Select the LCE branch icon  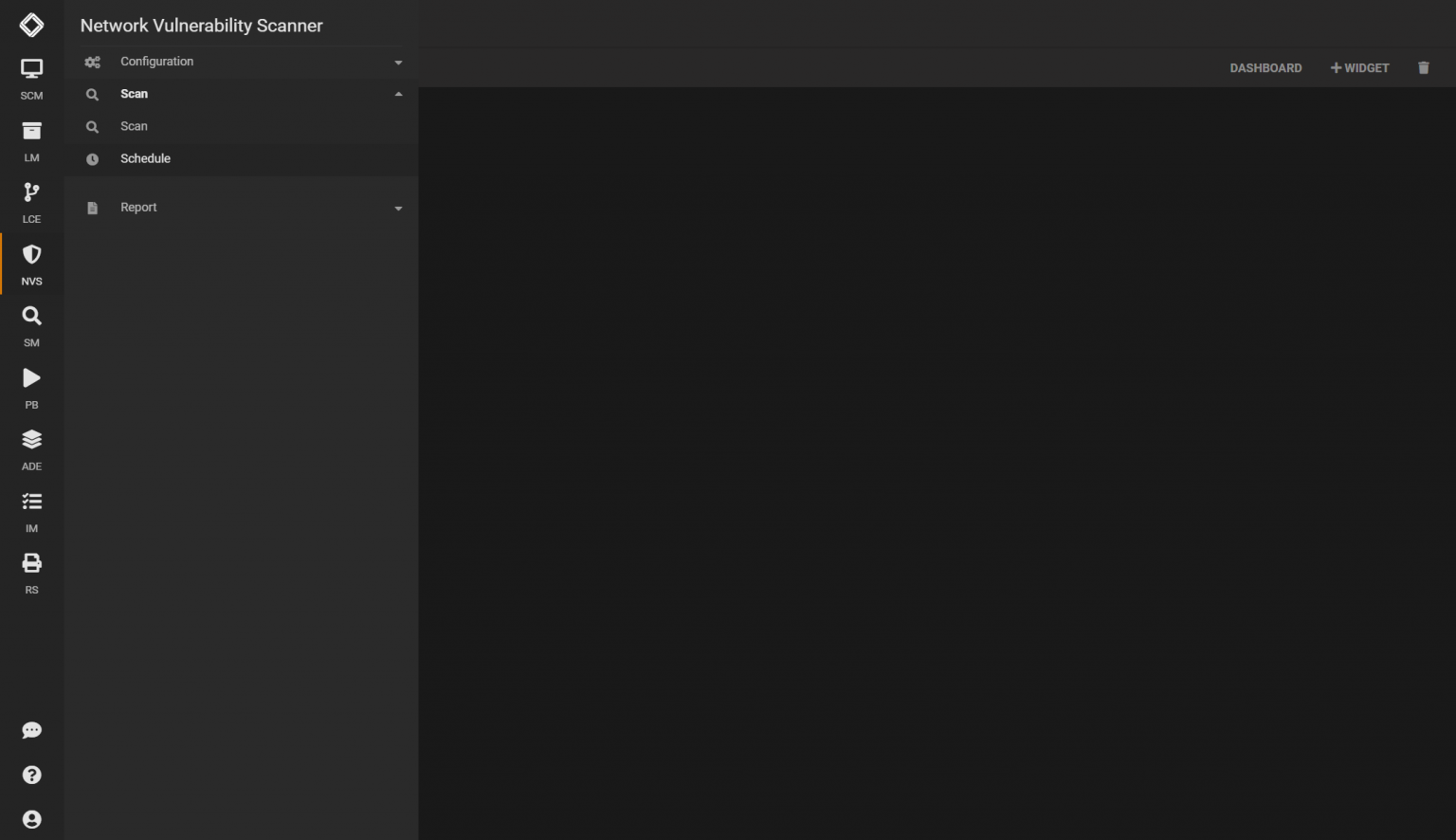pos(31,202)
